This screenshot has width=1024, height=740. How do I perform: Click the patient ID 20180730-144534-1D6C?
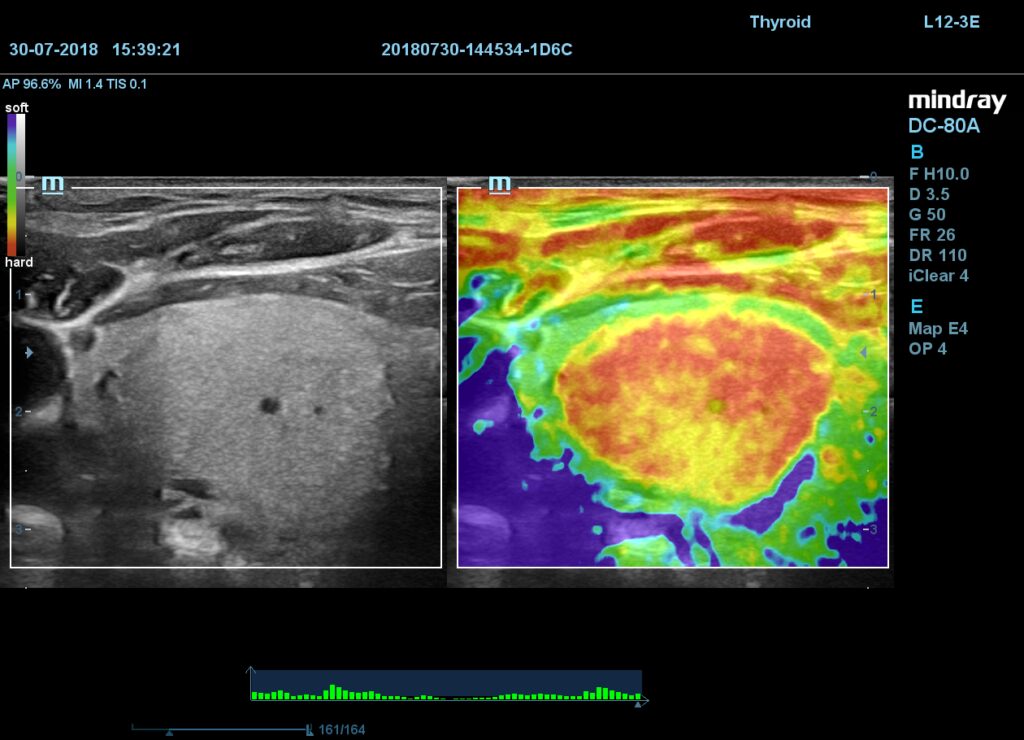pyautogui.click(x=478, y=49)
